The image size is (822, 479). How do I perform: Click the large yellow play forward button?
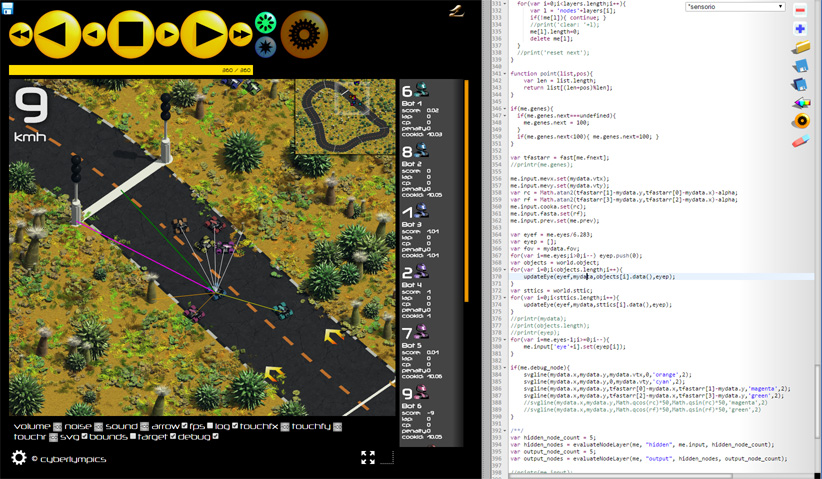coord(204,35)
